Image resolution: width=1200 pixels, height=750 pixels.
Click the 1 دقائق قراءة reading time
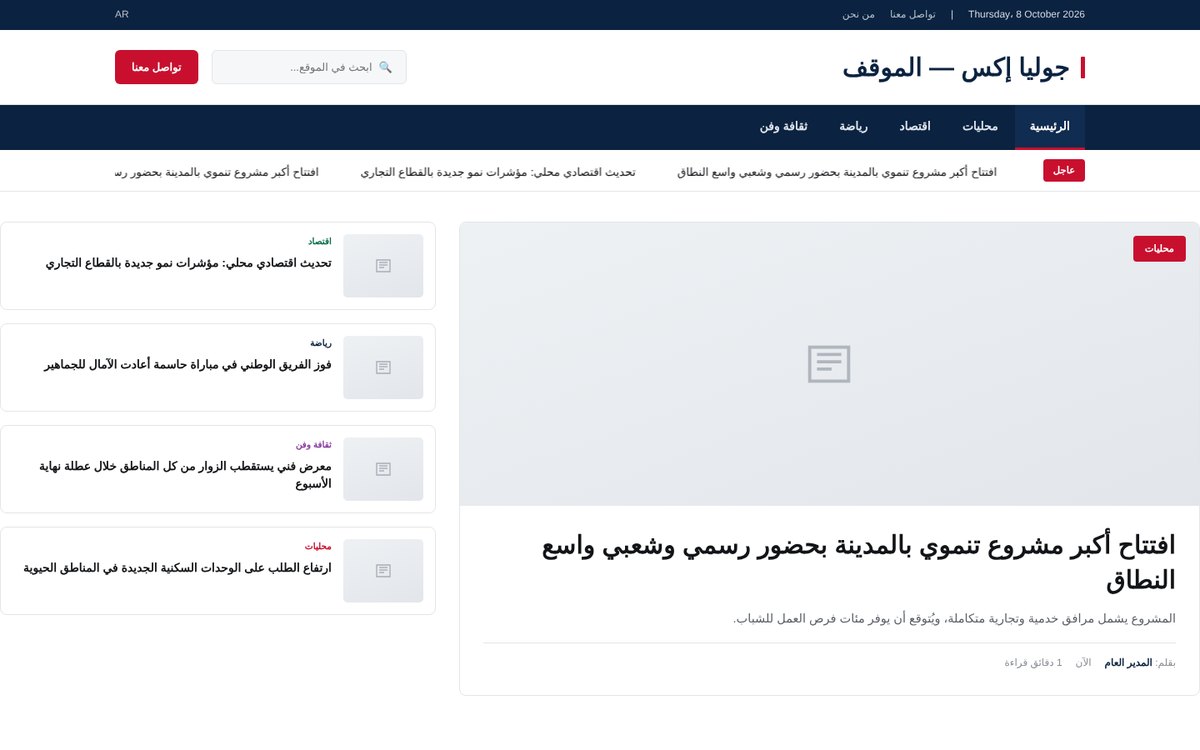point(1034,662)
